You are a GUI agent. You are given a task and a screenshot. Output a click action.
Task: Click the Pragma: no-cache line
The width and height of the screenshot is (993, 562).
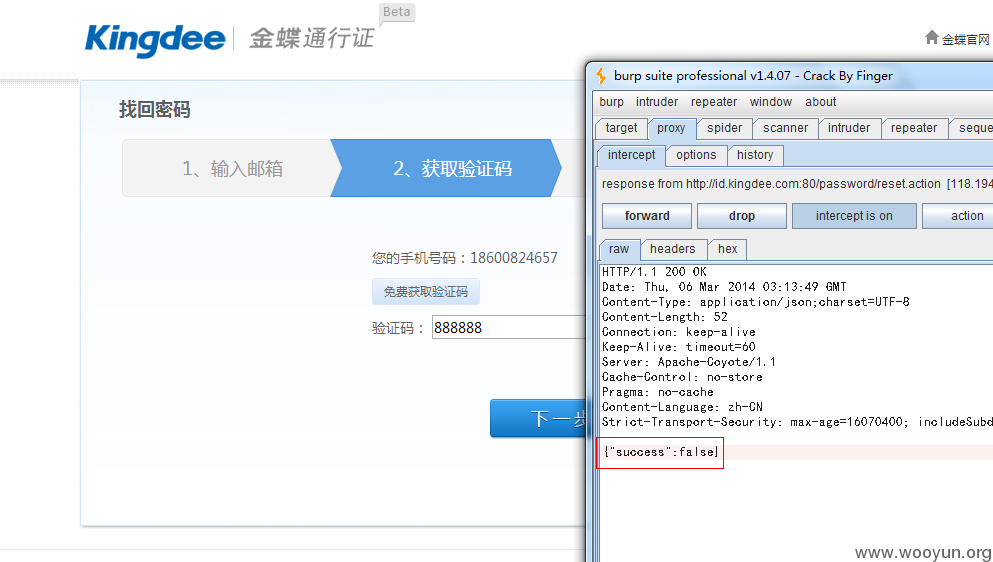click(x=657, y=392)
